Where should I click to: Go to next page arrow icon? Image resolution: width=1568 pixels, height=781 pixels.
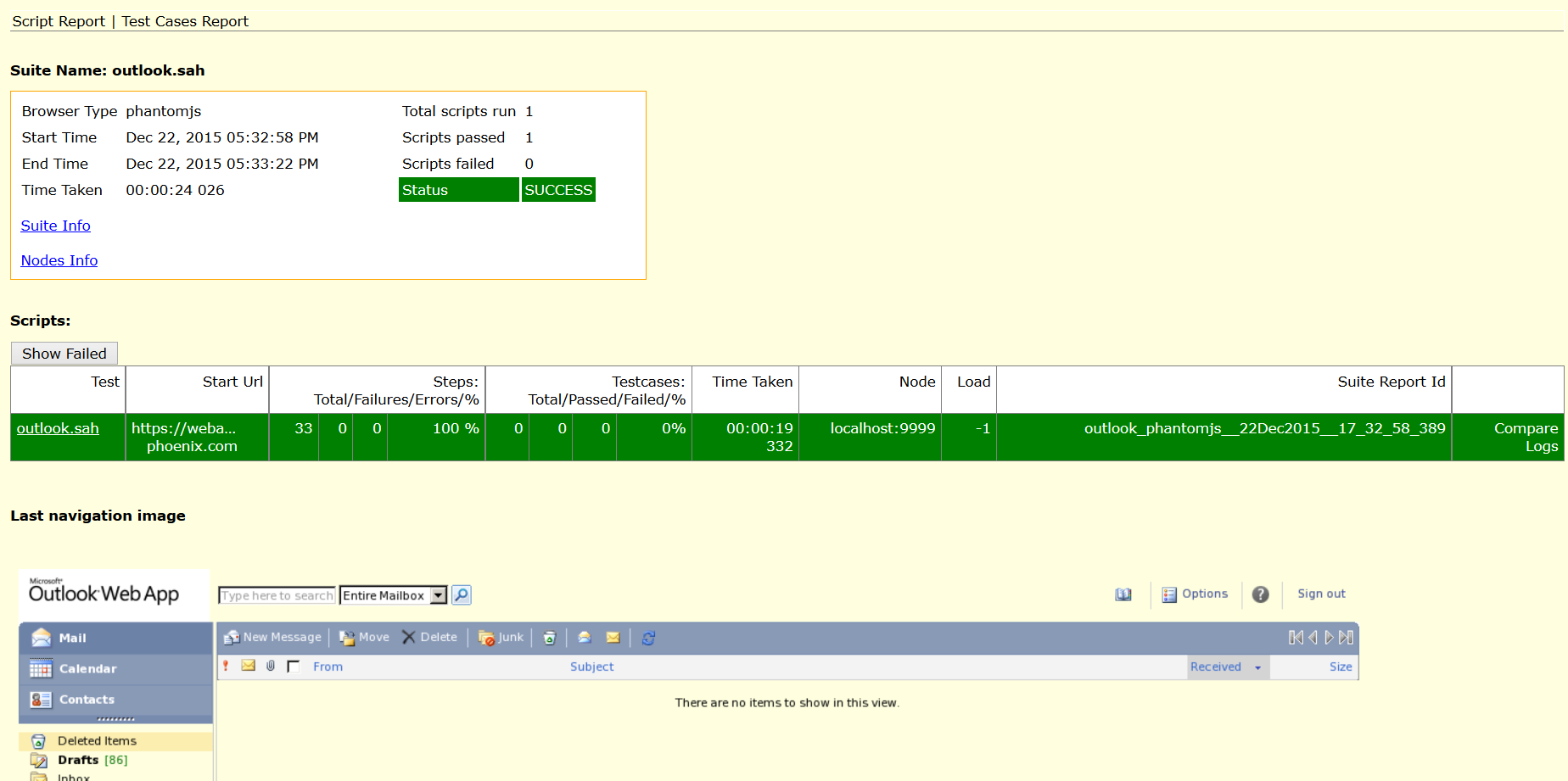click(x=1329, y=638)
